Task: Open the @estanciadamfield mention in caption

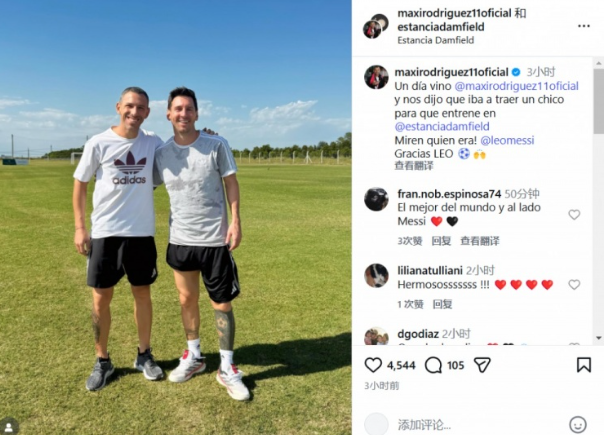Action: click(x=442, y=127)
